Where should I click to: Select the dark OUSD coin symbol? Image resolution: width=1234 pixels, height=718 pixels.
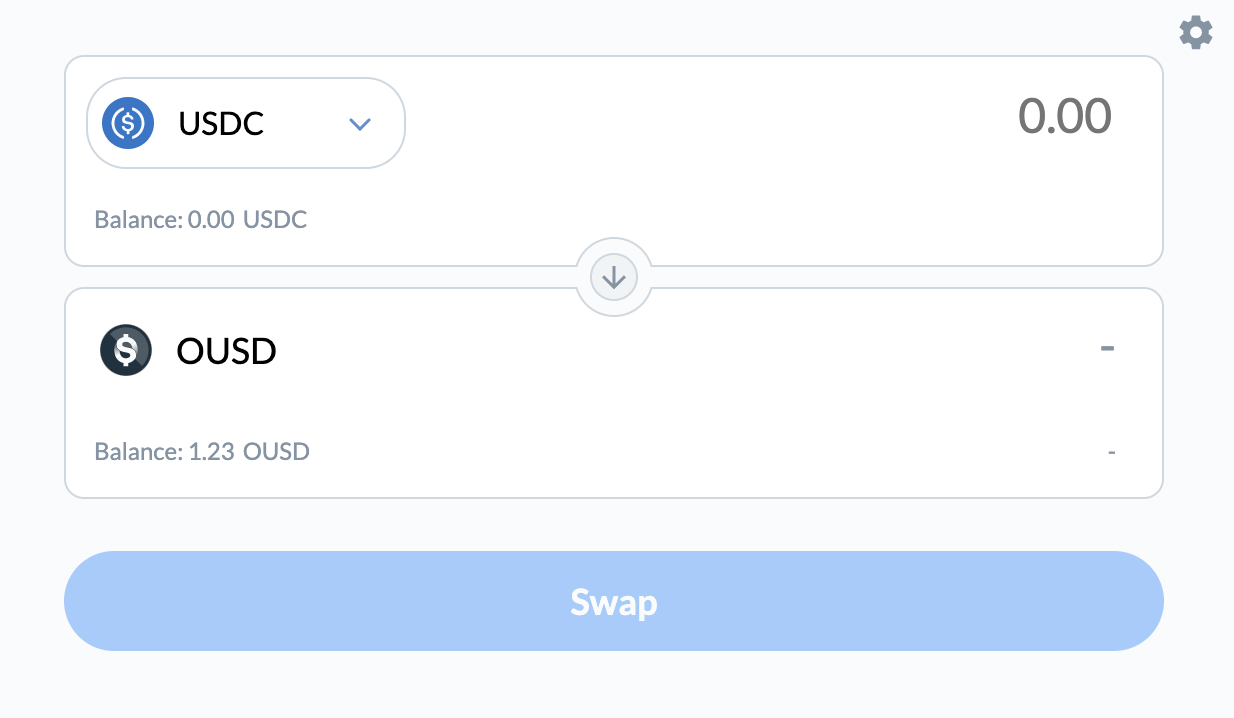point(125,350)
